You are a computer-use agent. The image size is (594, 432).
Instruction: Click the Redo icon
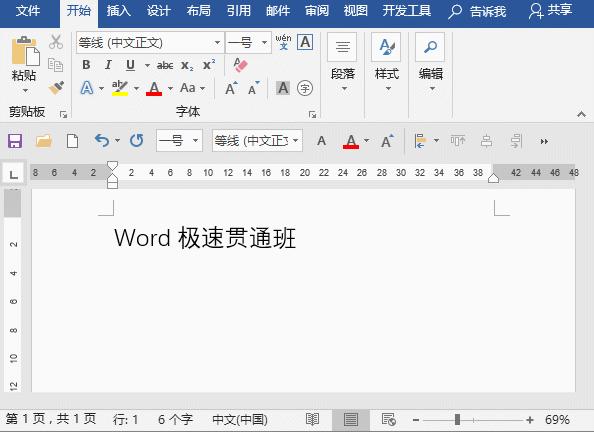coord(136,141)
